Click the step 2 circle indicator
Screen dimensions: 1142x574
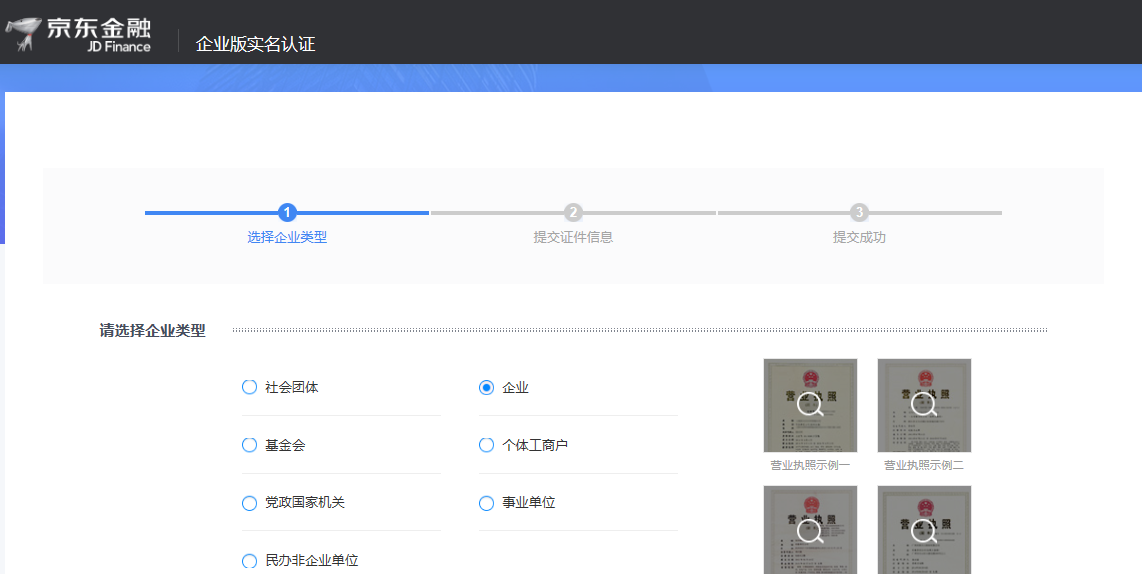pyautogui.click(x=573, y=212)
